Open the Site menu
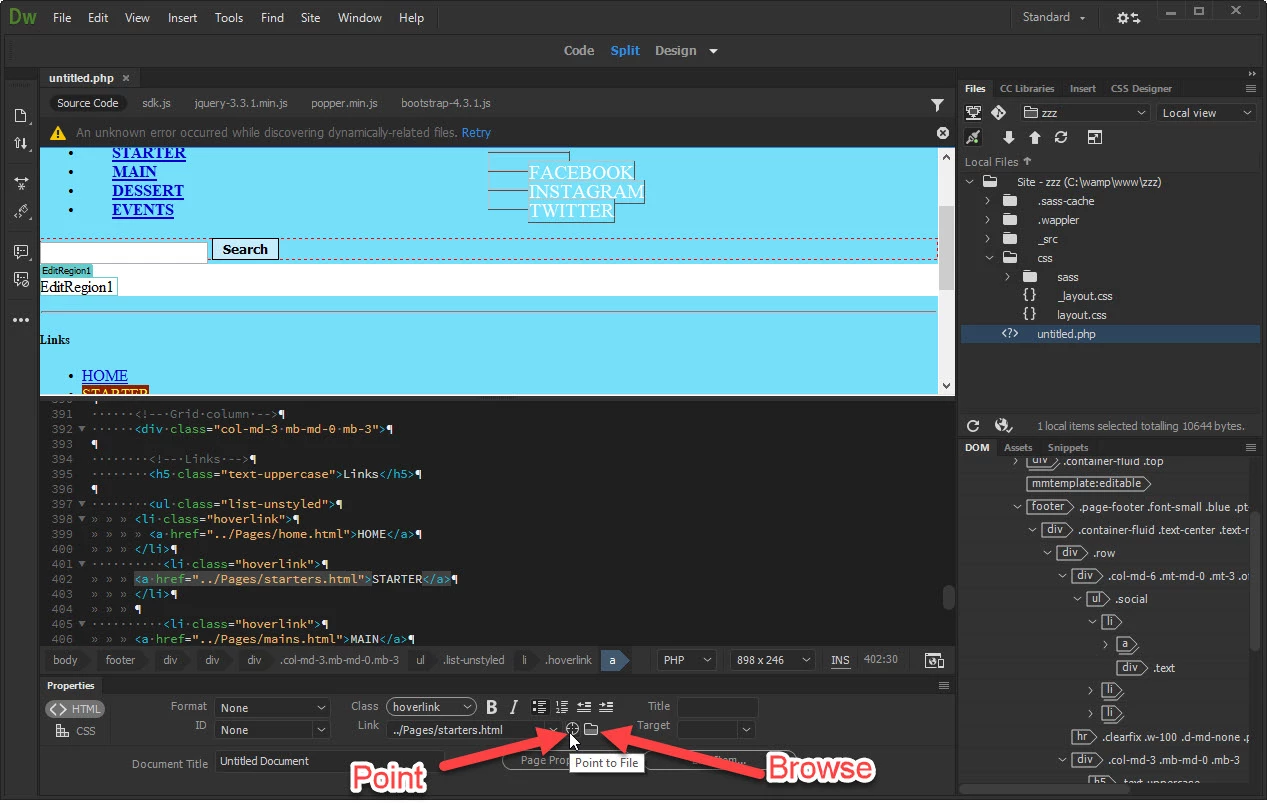The height and width of the screenshot is (803, 1267). (x=310, y=18)
